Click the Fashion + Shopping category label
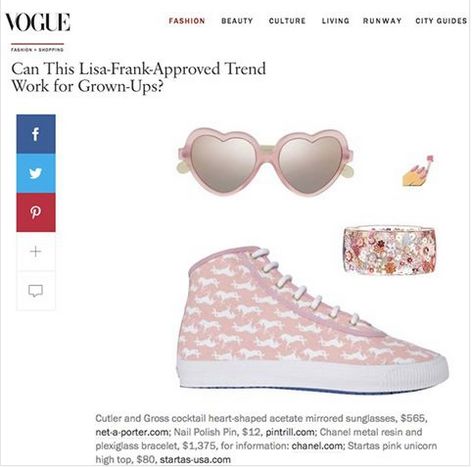The width and height of the screenshot is (472, 467). [37, 50]
